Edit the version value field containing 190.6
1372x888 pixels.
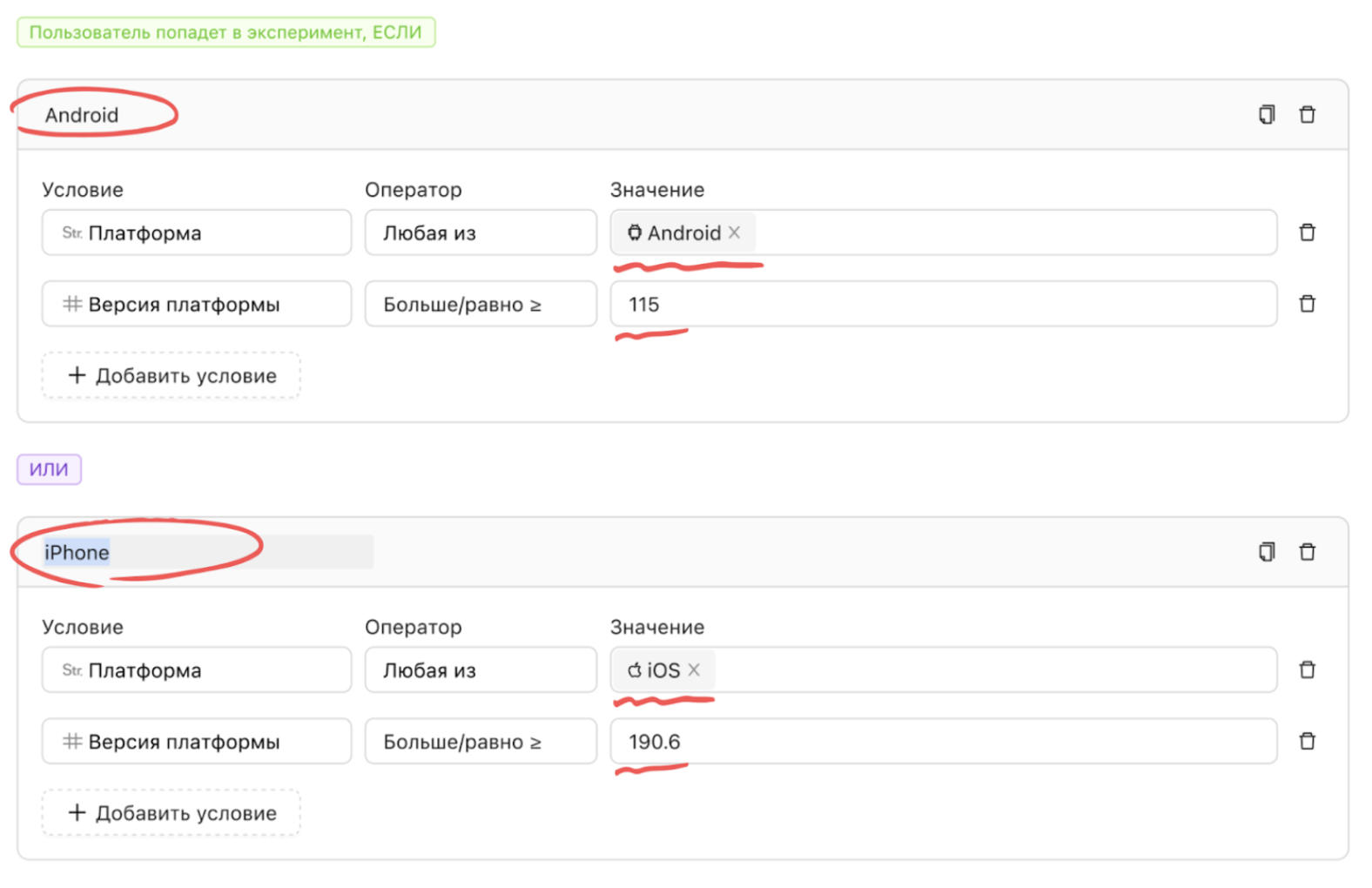click(x=943, y=742)
